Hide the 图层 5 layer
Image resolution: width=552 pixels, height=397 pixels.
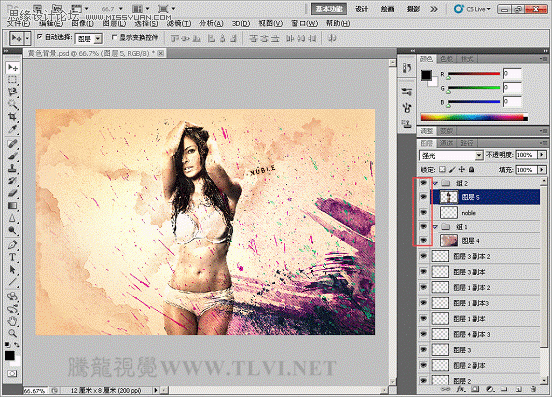point(424,197)
